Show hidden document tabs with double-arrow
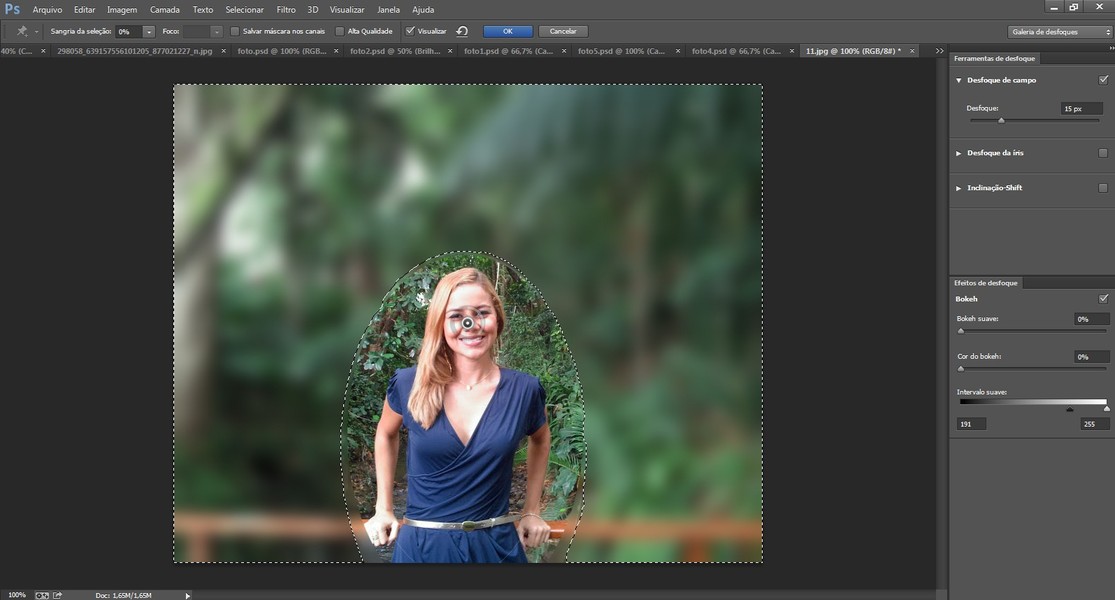1115x600 pixels. 939,51
